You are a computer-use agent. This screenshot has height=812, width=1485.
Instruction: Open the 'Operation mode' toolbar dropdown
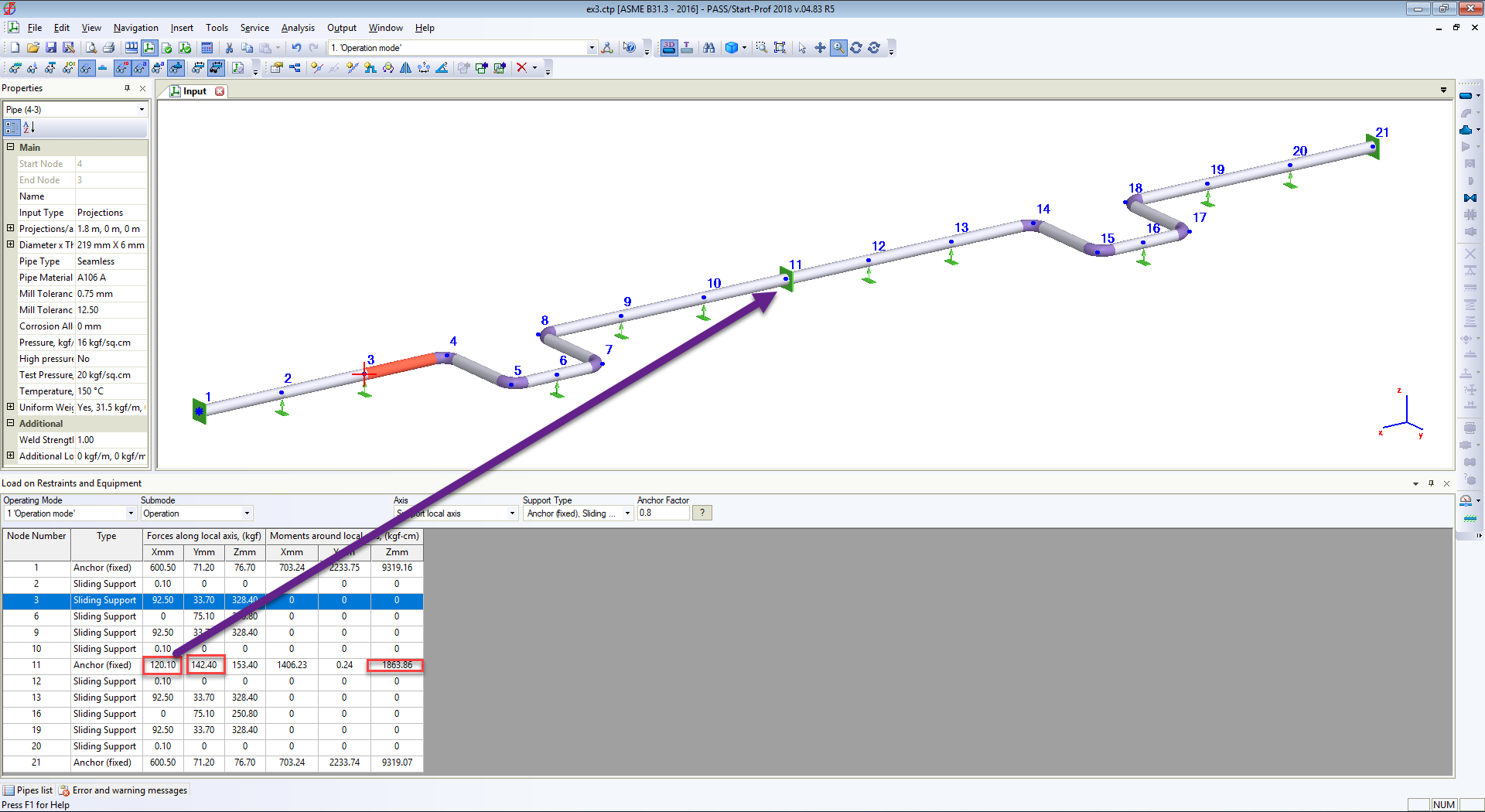[592, 48]
